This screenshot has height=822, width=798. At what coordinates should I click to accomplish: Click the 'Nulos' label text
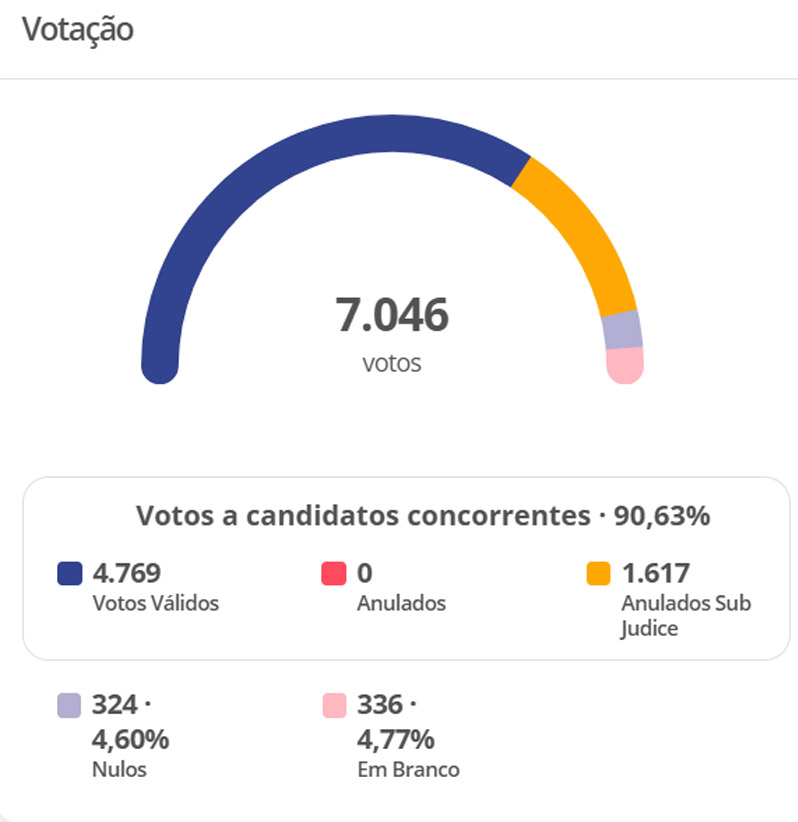[x=119, y=769]
